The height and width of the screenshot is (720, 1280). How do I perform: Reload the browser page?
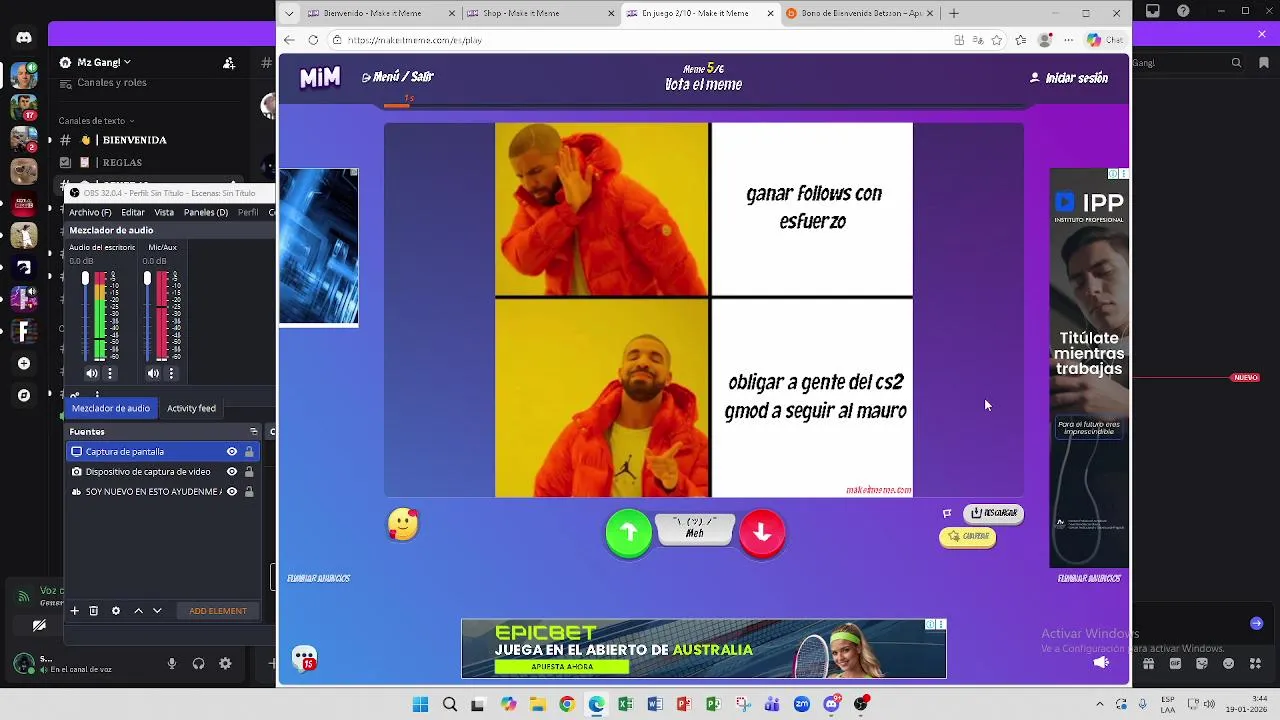click(x=313, y=40)
